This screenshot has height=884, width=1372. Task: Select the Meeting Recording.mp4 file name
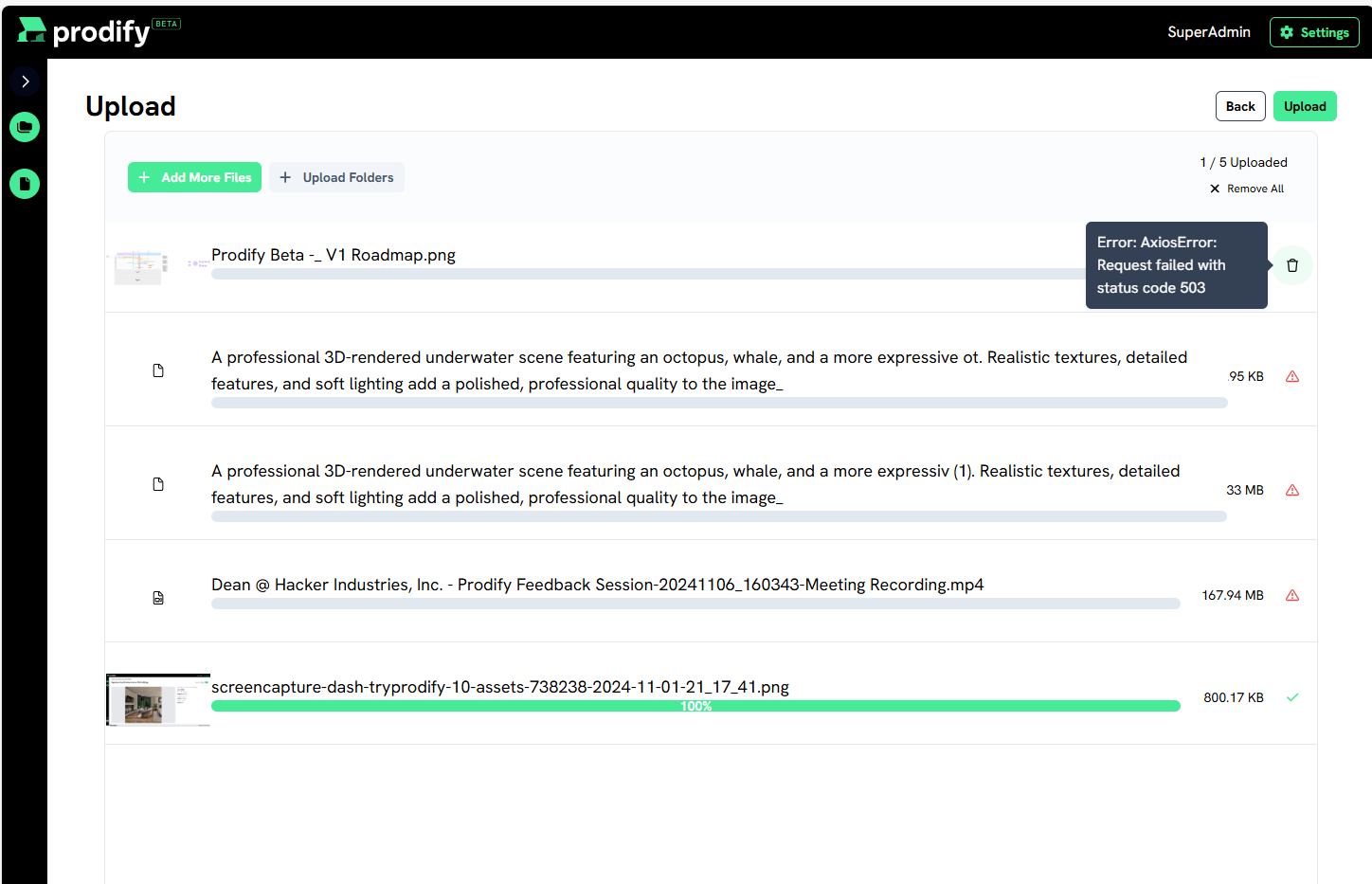[597, 585]
